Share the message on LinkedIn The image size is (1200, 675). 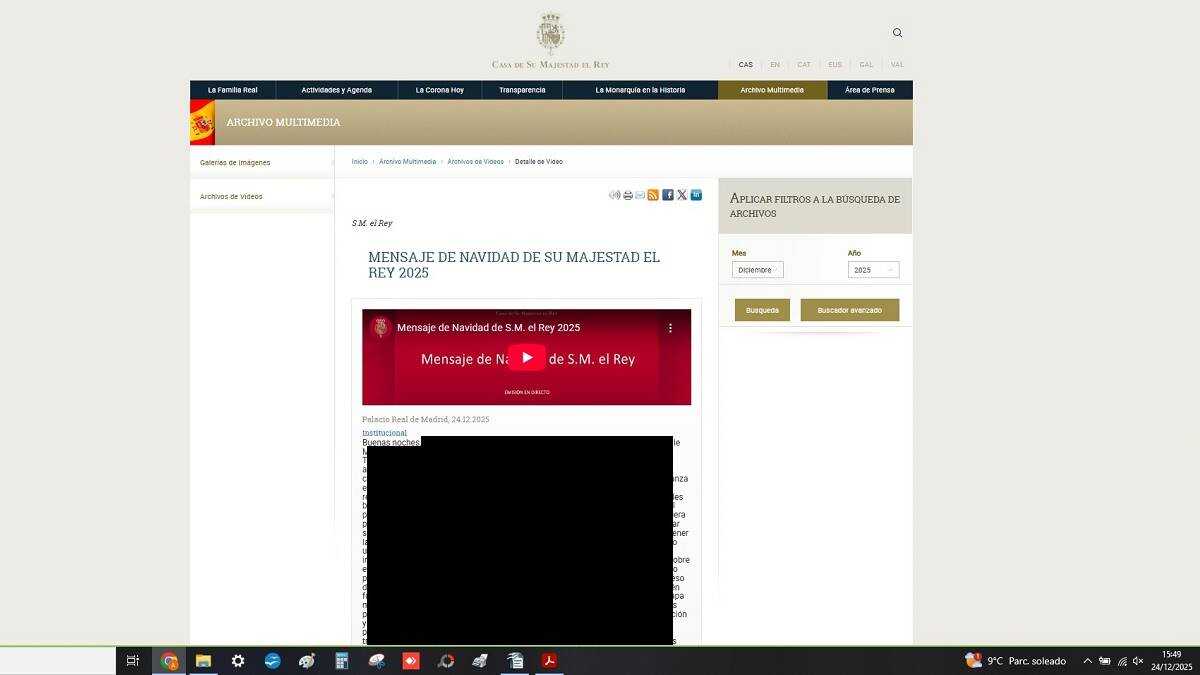tap(696, 195)
